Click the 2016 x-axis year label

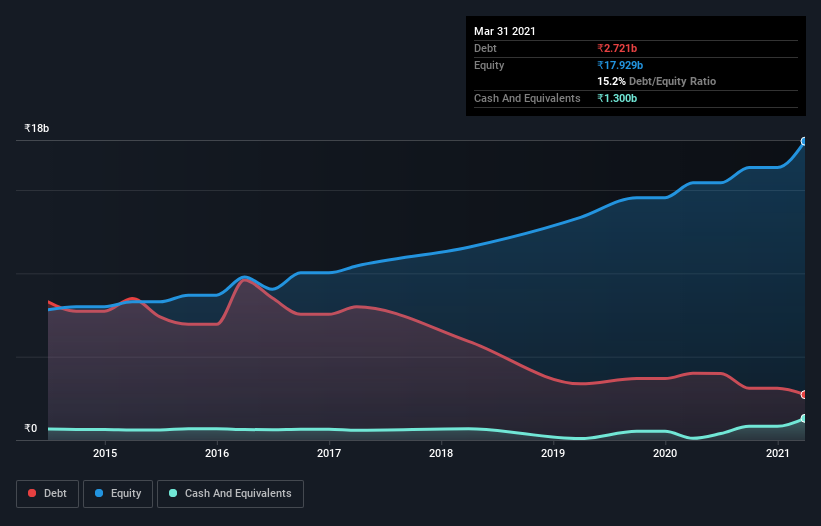(217, 453)
